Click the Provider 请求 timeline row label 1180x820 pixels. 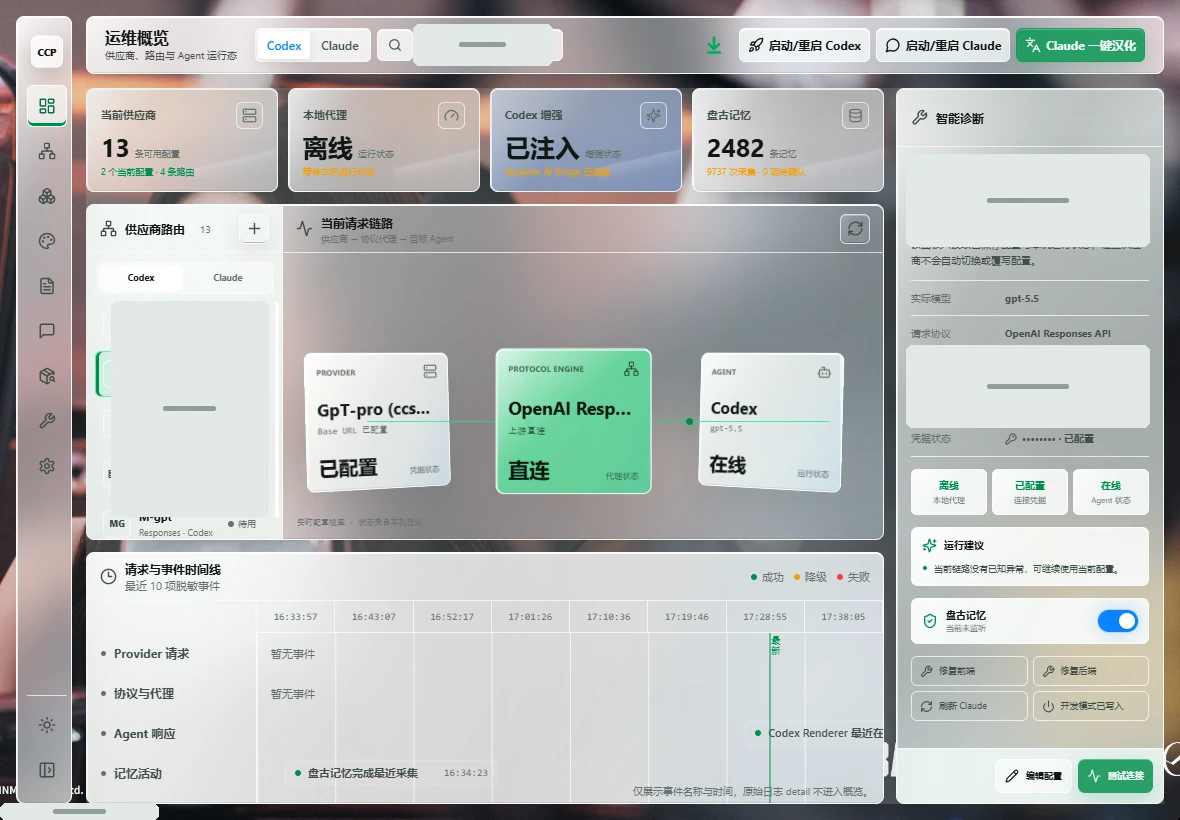coord(151,654)
